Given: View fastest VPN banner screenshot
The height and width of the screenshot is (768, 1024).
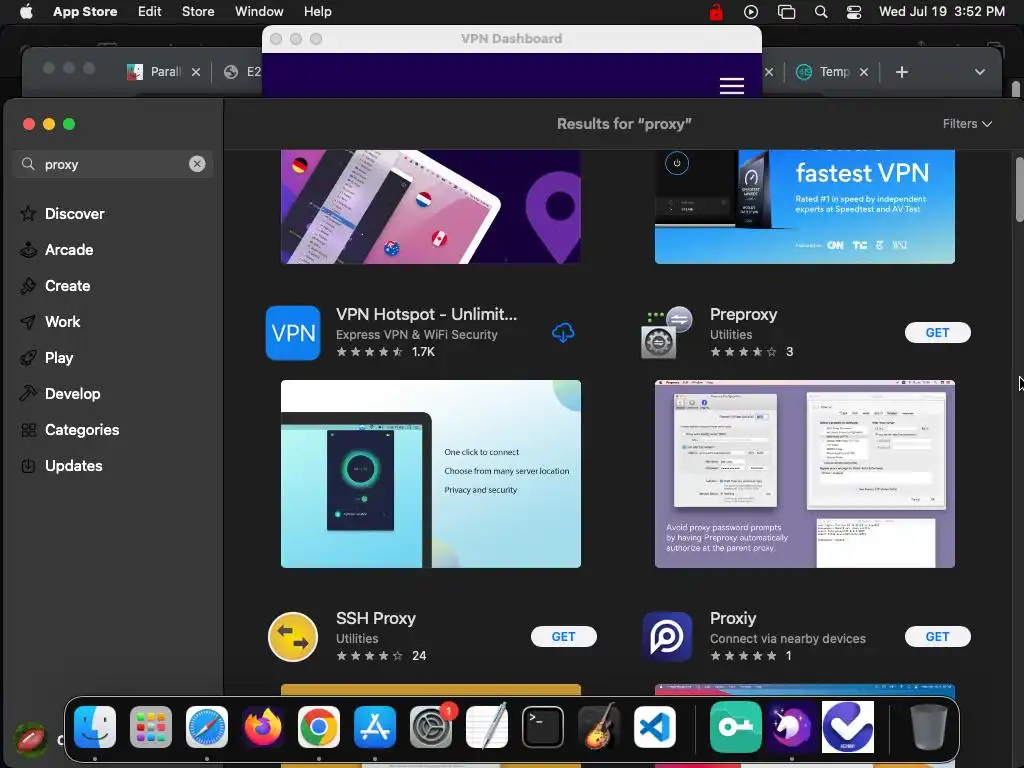Looking at the screenshot, I should (805, 206).
